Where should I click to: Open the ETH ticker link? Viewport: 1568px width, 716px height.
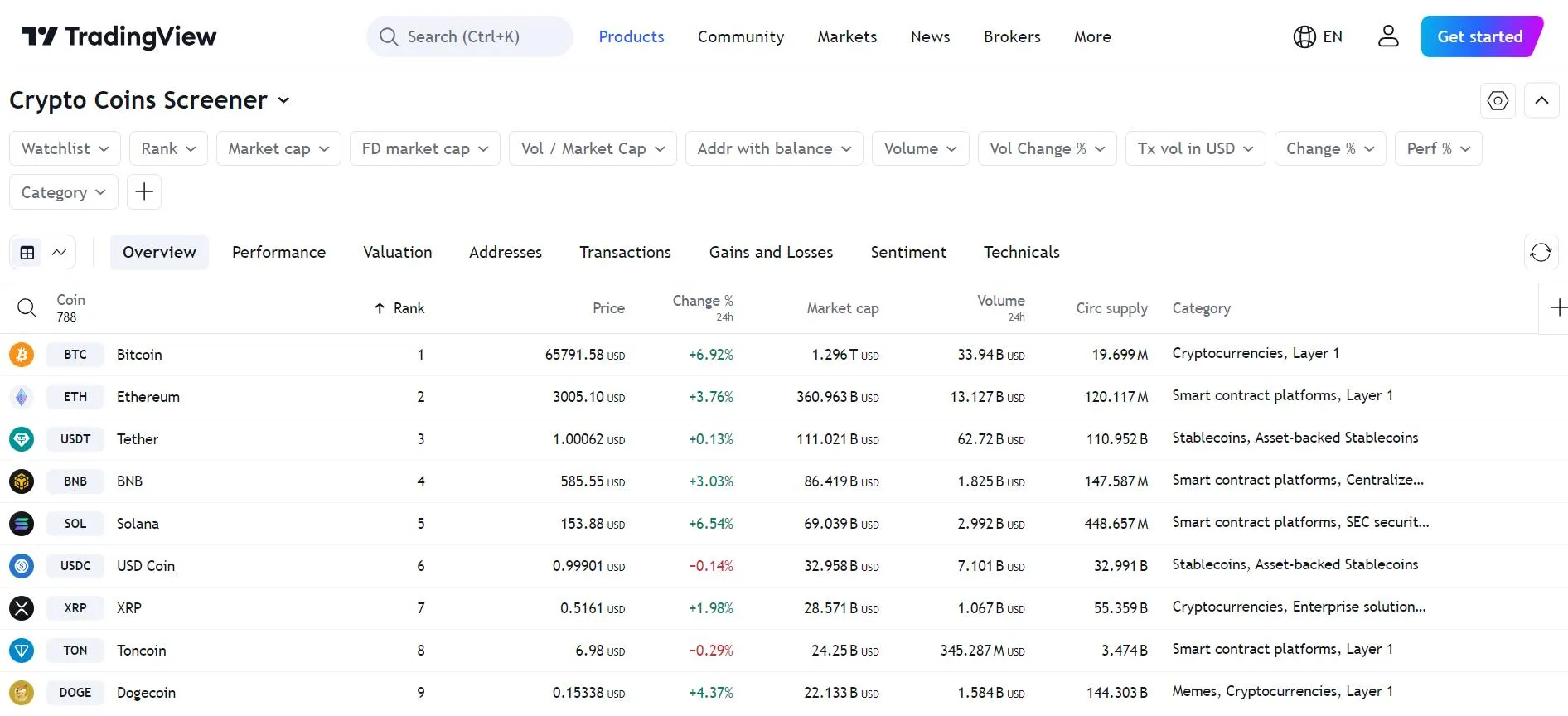(75, 397)
